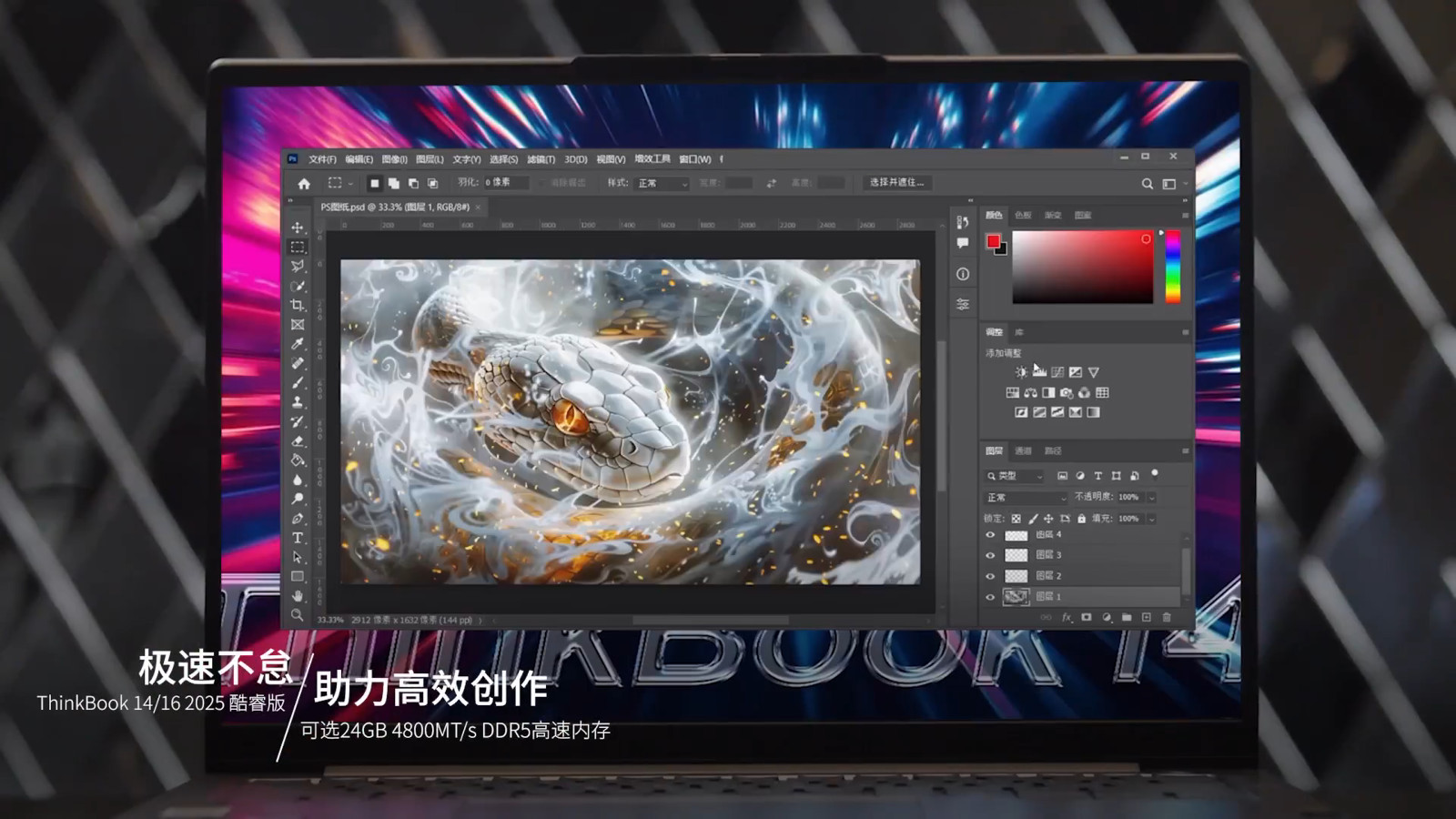Select the Eraser tool
This screenshot has height=819, width=1456.
(x=298, y=440)
